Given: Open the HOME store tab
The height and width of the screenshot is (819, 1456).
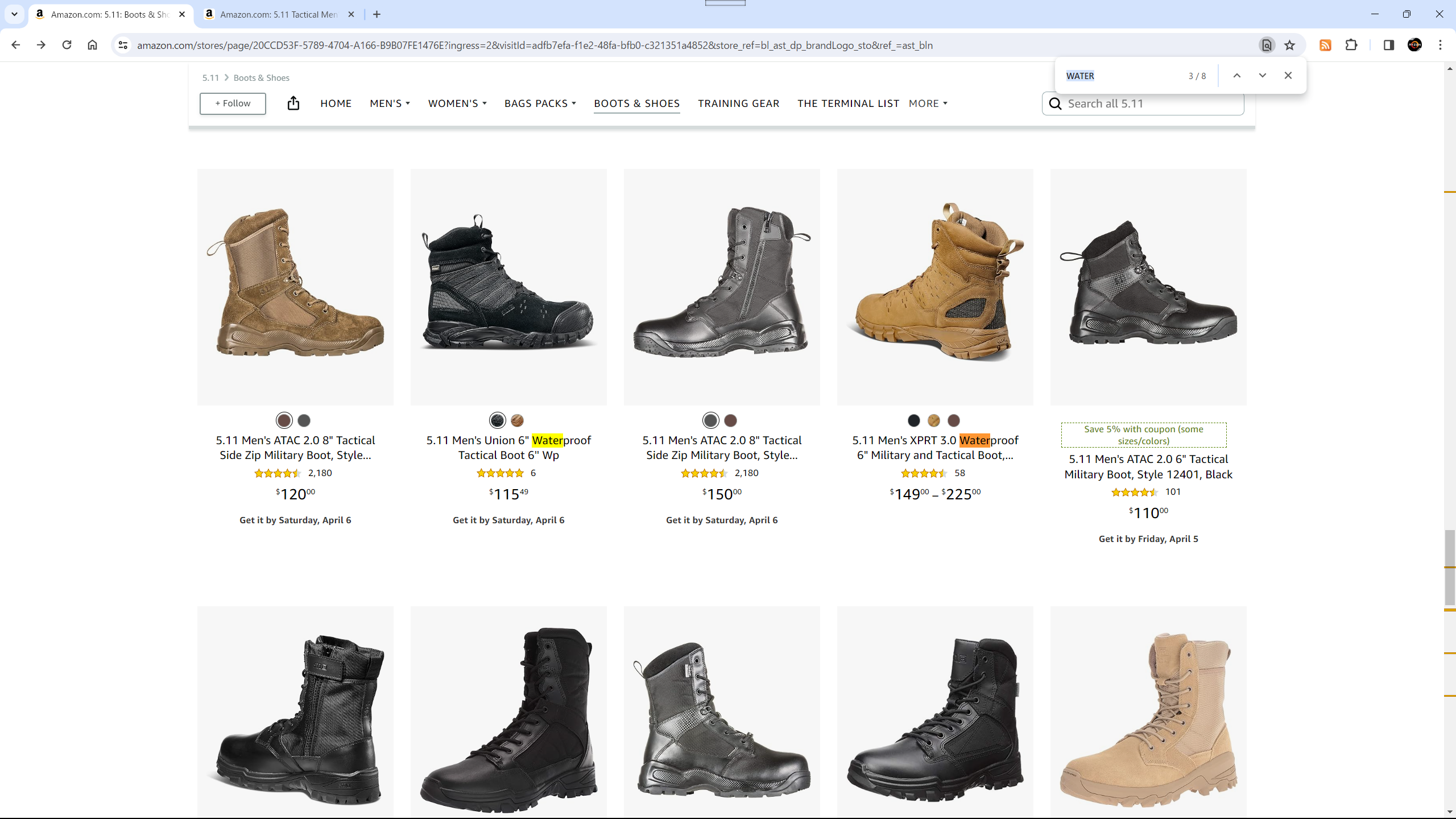Looking at the screenshot, I should click(336, 104).
